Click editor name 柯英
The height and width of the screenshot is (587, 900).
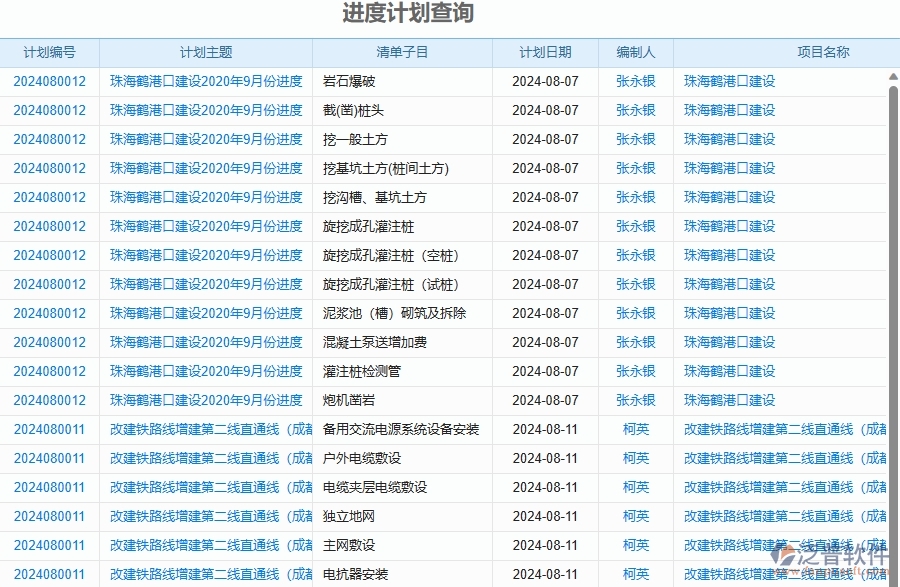(x=637, y=429)
